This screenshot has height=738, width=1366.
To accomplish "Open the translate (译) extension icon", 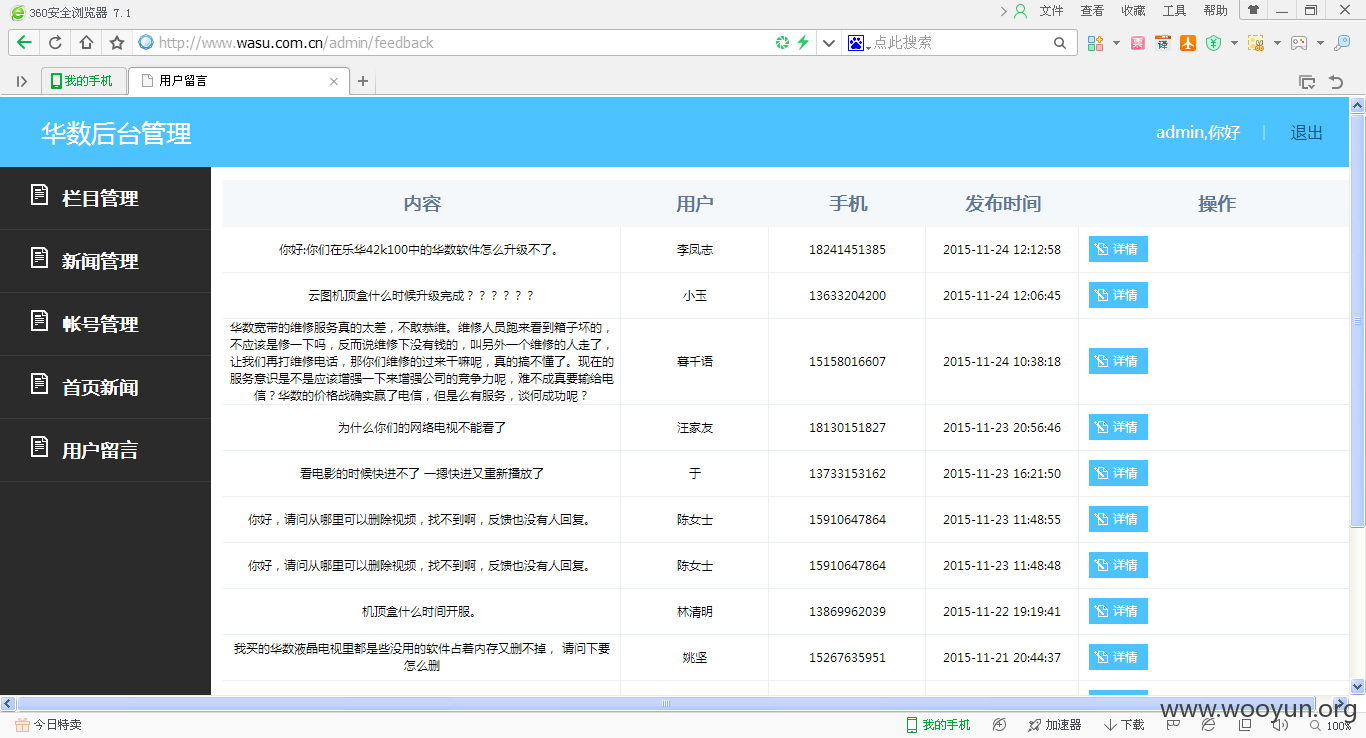I will click(x=1162, y=43).
